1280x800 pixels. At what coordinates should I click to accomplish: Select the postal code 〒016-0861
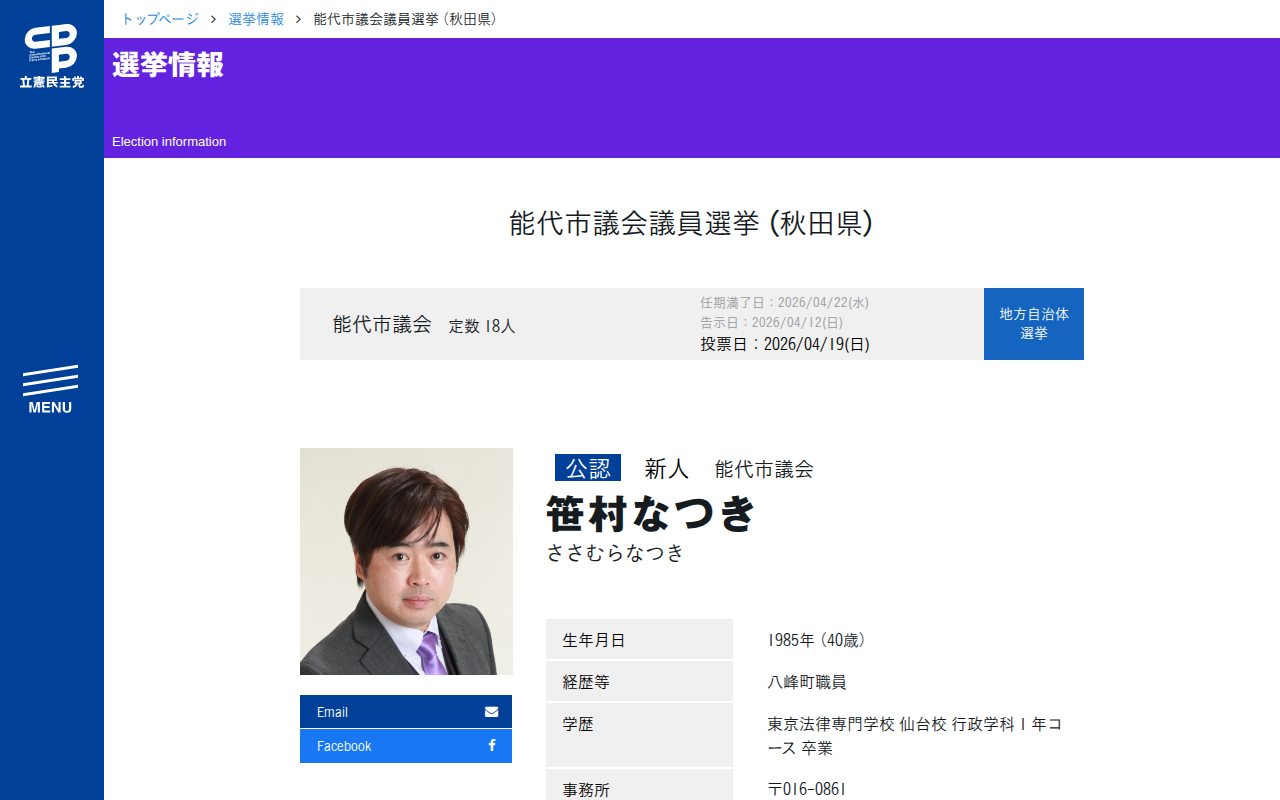[x=807, y=790]
